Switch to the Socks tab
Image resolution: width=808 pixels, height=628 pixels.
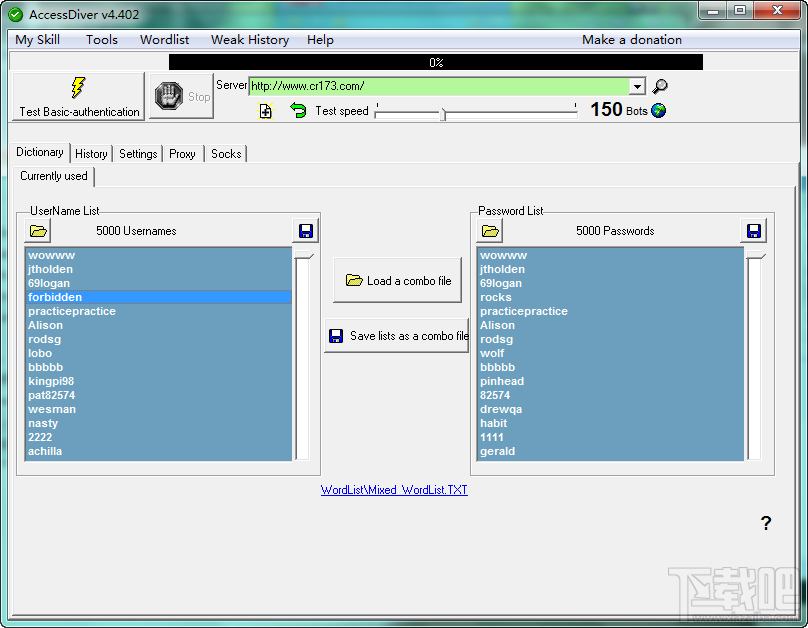coord(226,154)
